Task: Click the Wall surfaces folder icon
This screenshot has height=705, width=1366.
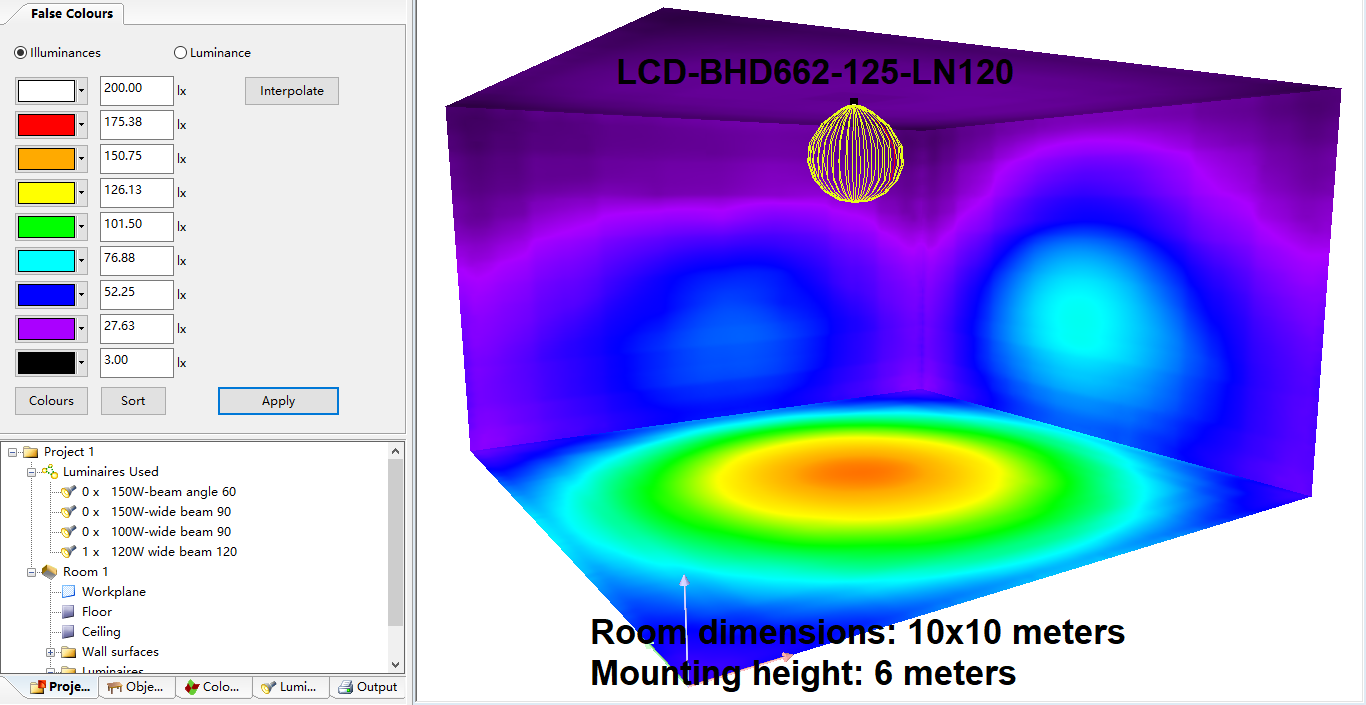Action: click(x=68, y=652)
